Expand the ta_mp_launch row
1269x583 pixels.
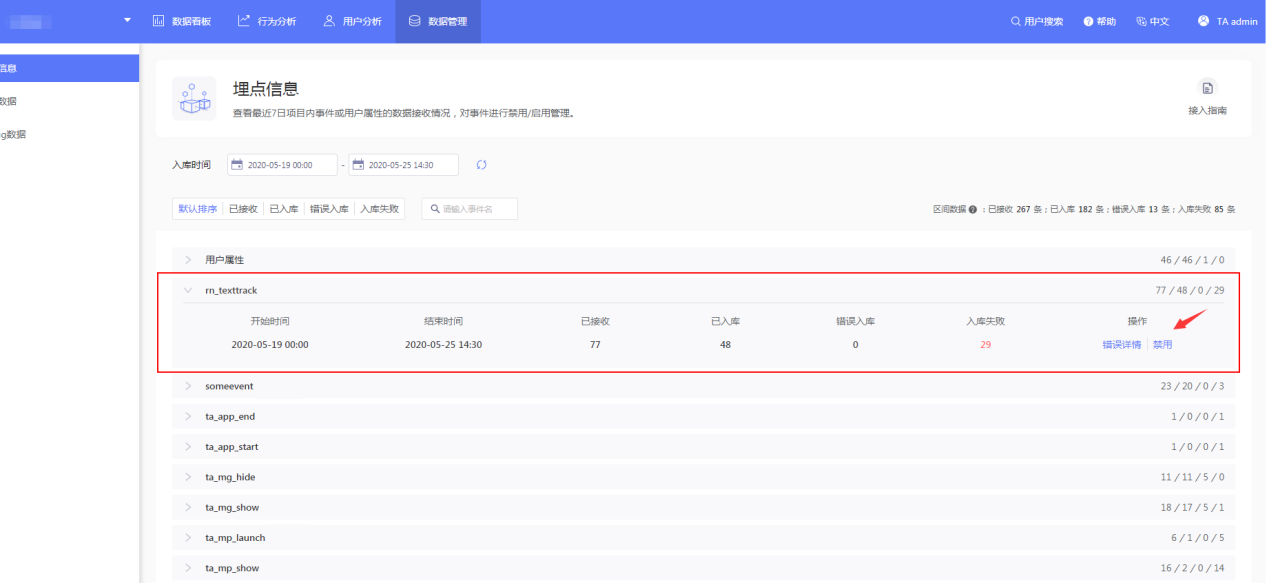704,538
